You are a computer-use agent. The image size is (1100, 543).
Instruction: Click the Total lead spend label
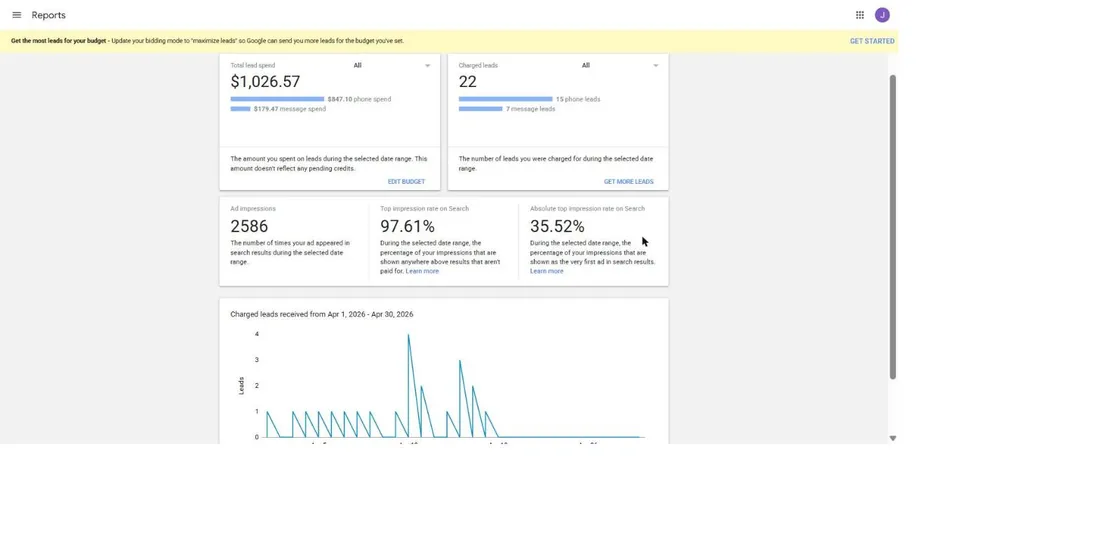click(x=253, y=65)
